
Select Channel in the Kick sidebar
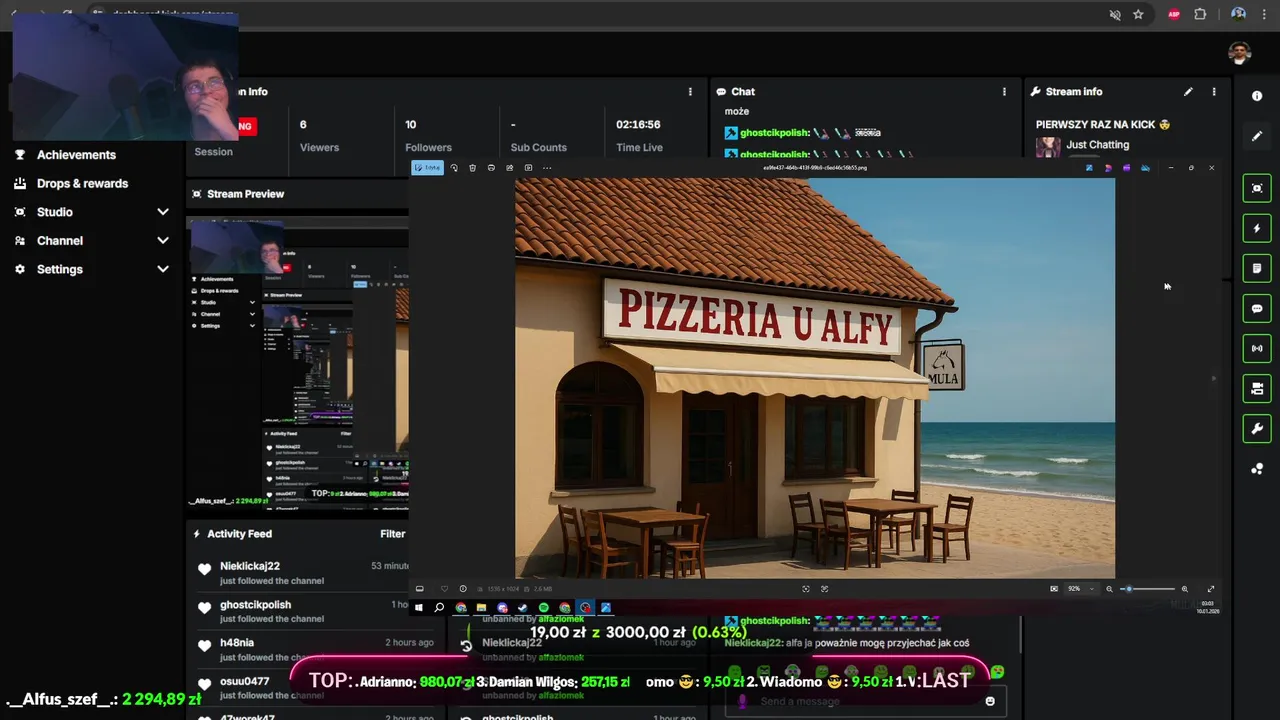tap(60, 241)
